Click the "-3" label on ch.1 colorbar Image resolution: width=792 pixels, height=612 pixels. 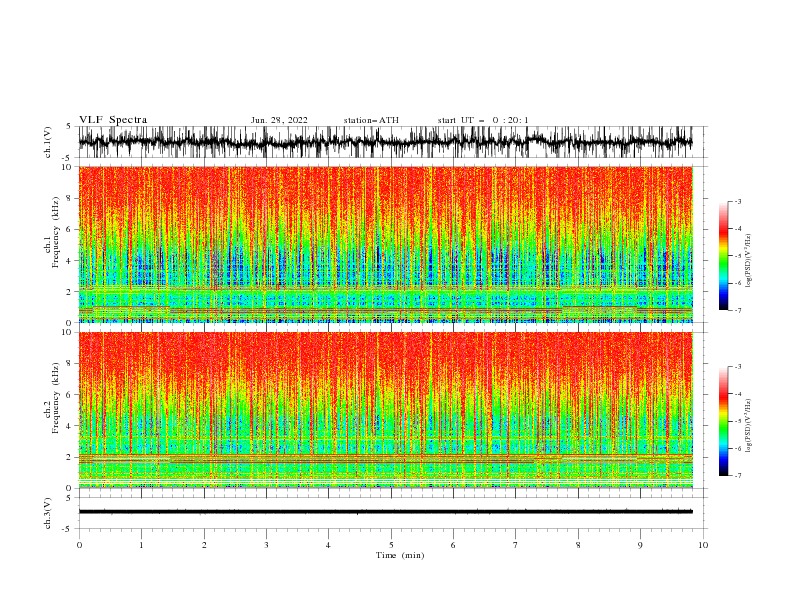pyautogui.click(x=737, y=201)
